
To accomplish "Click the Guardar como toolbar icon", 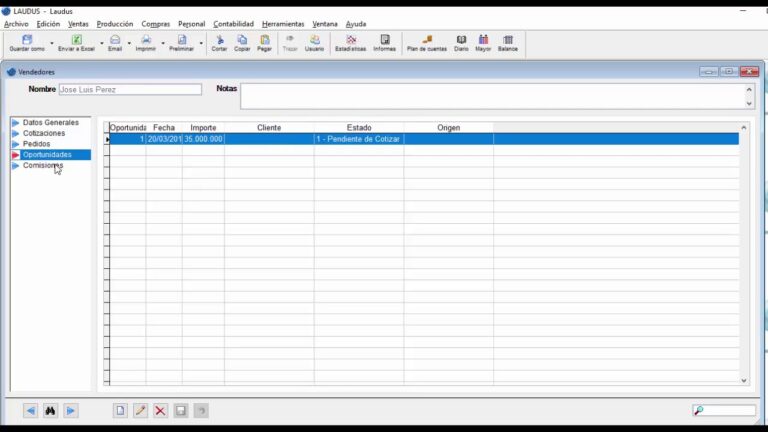I will pyautogui.click(x=27, y=42).
